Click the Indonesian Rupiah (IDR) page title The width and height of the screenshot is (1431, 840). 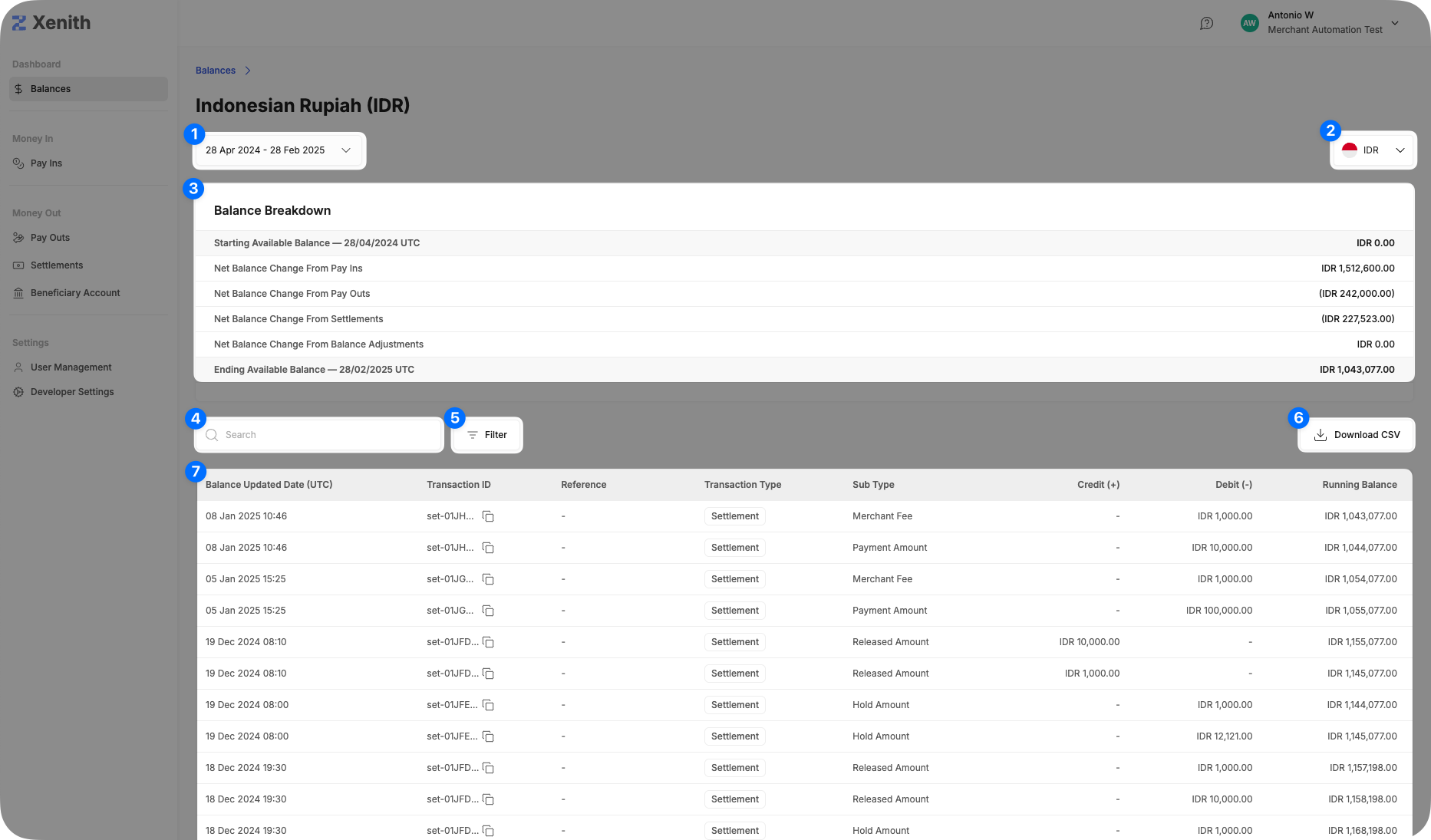coord(303,105)
